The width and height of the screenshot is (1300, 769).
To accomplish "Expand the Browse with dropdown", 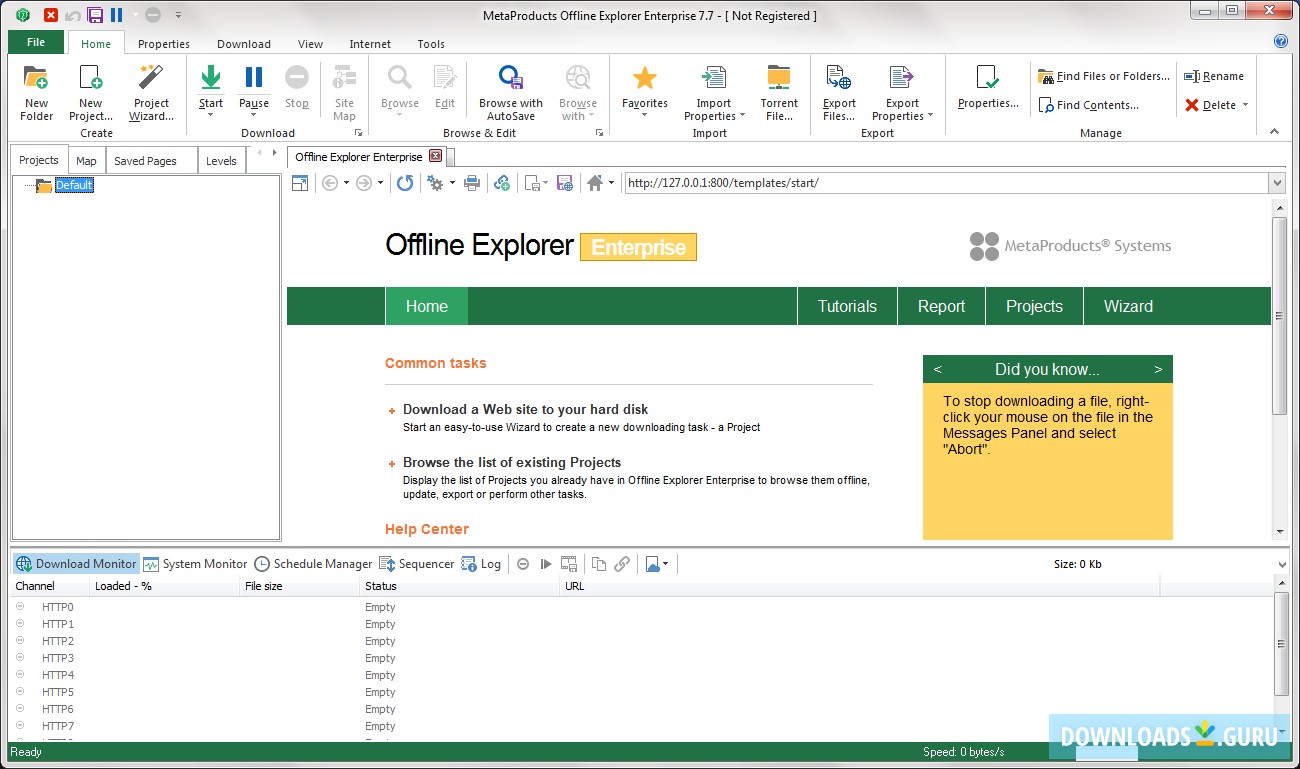I will coord(591,115).
